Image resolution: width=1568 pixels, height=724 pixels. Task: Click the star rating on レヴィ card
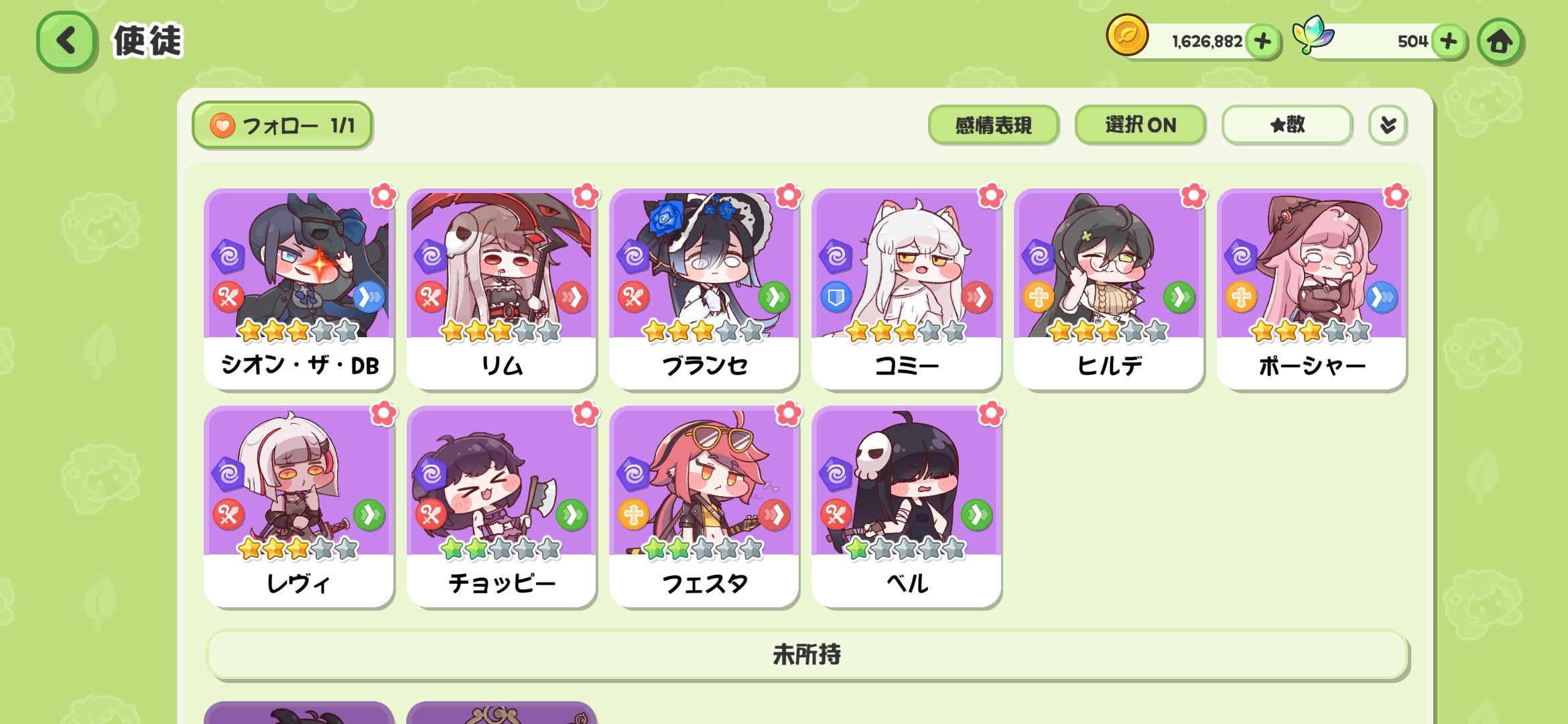[x=298, y=548]
